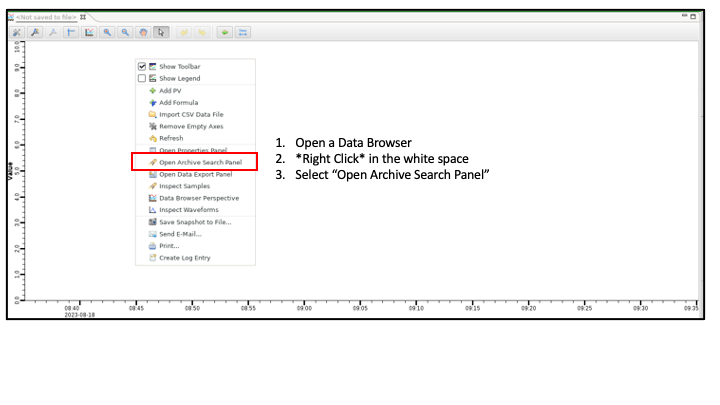Select the hand pan tool in toolbar
The image size is (720, 405).
tap(143, 33)
